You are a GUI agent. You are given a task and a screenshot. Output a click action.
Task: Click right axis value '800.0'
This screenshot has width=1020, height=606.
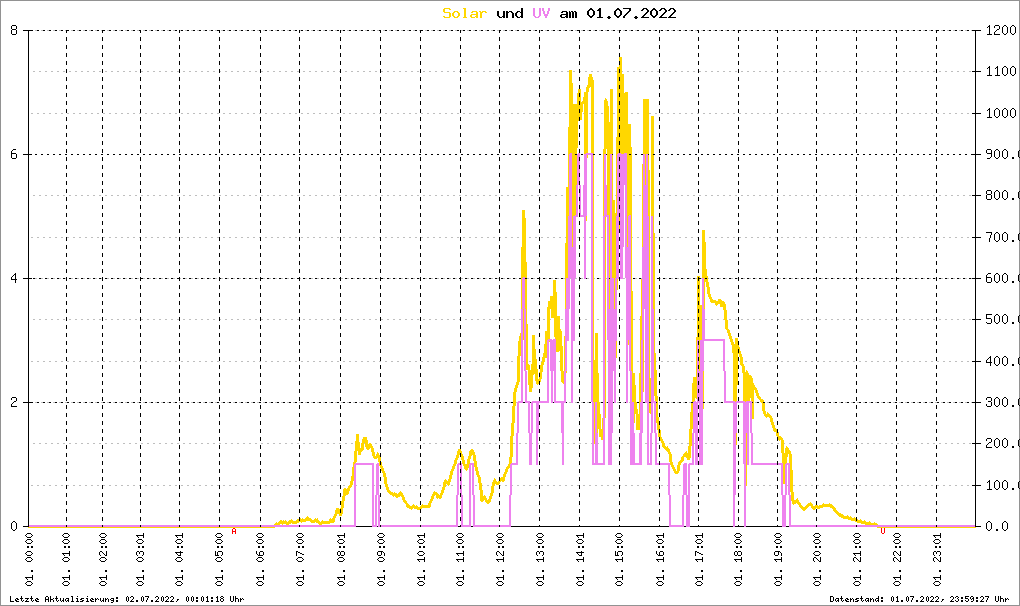point(1001,195)
